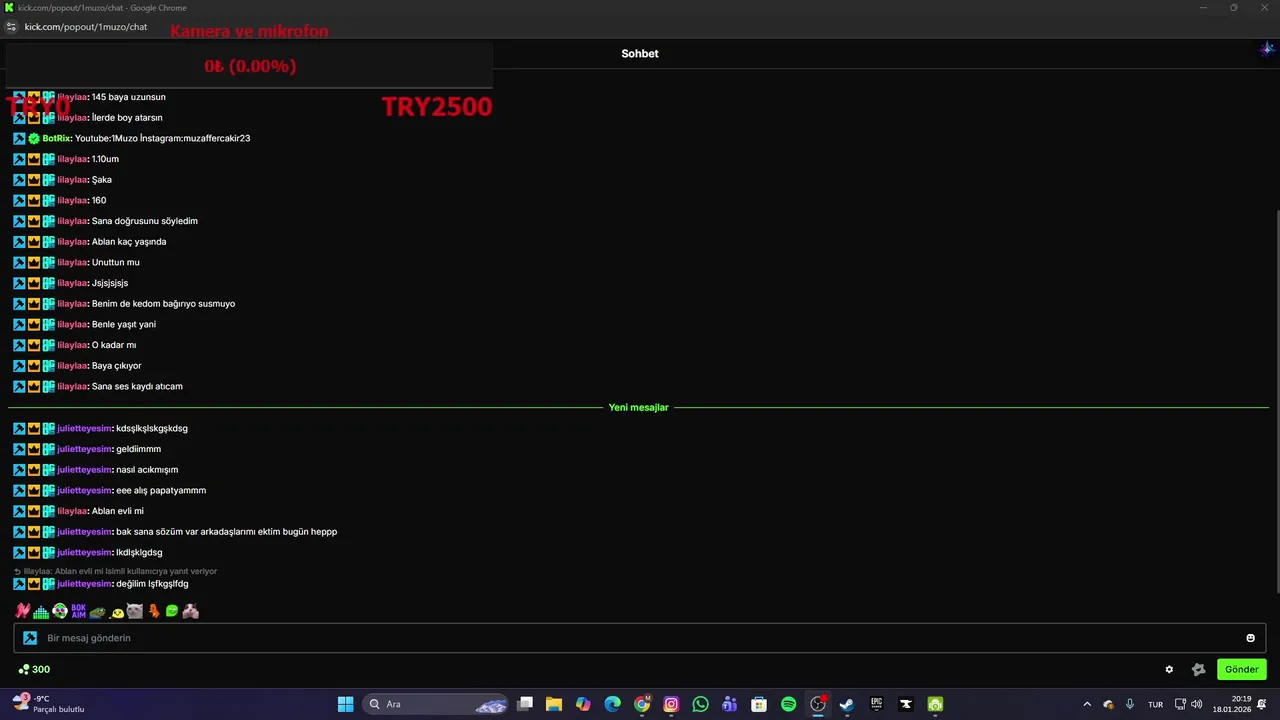Insert the red W-shaped emote
The image size is (1280, 720).
(22, 611)
